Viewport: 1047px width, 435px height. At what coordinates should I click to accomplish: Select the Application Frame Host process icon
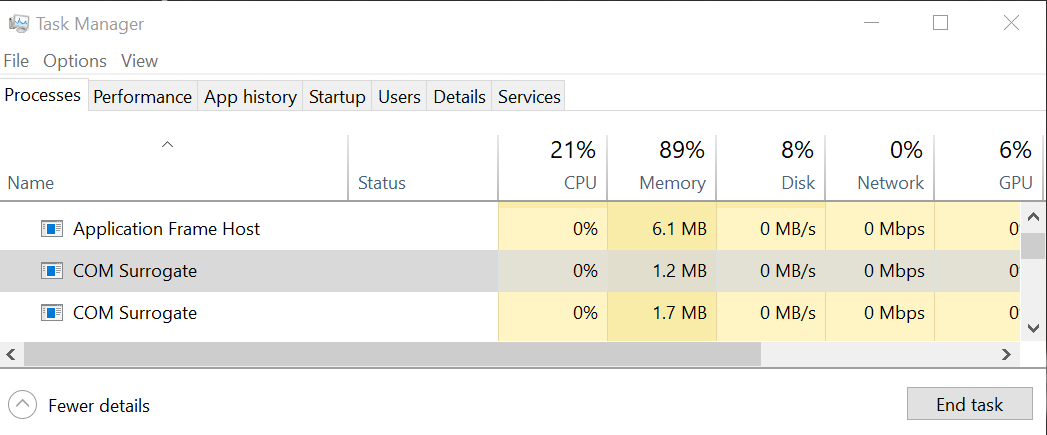coord(51,229)
